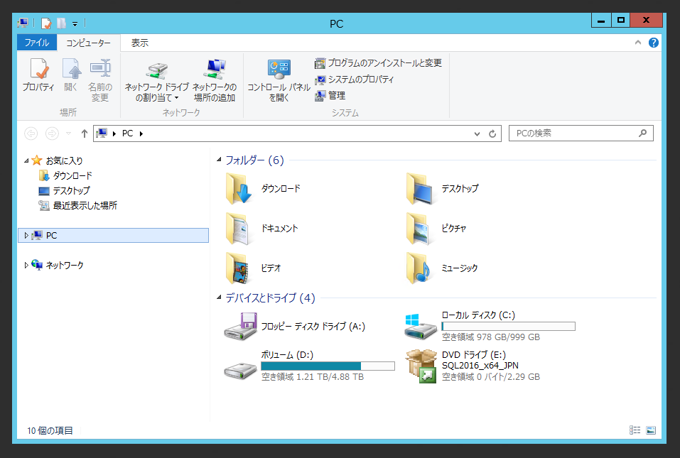Click the PC breadcrumb in address bar
680x458 pixels.
(128, 134)
